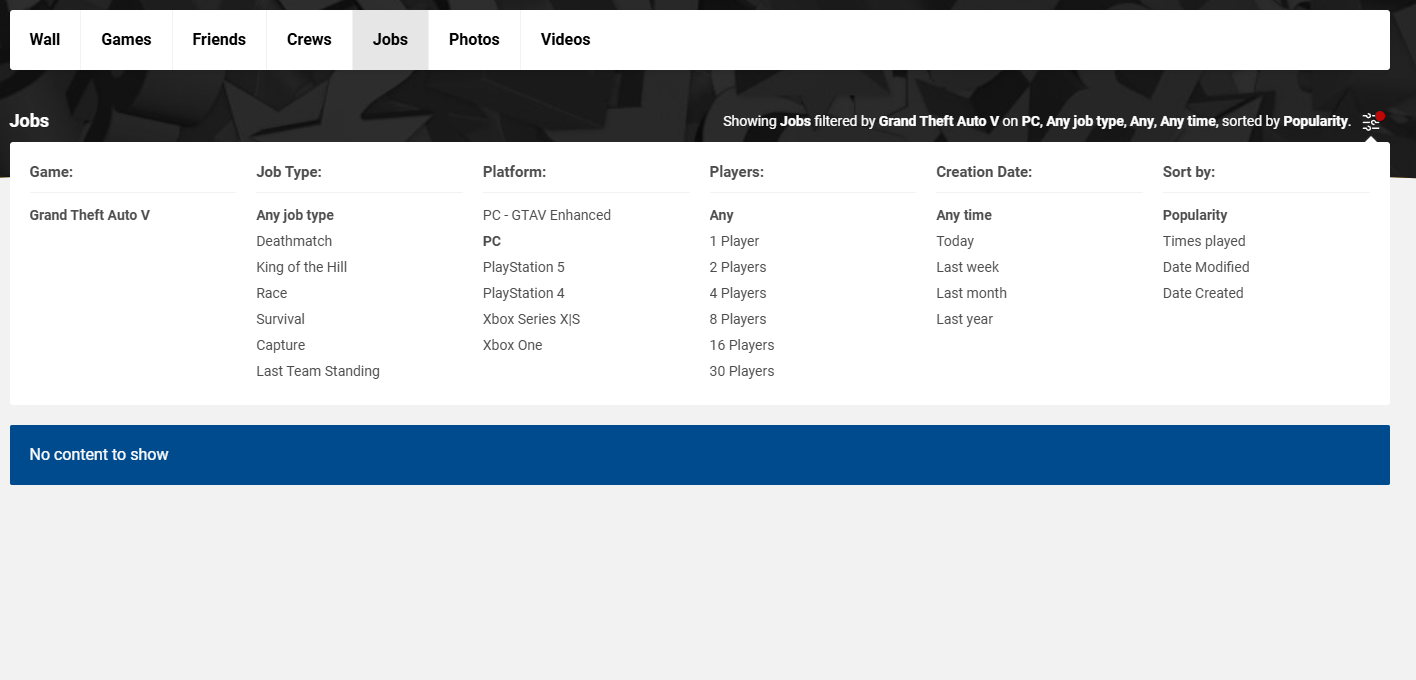The image size is (1416, 680).
Task: Click the Showing Jobs filtered by summary text
Action: click(x=1037, y=121)
